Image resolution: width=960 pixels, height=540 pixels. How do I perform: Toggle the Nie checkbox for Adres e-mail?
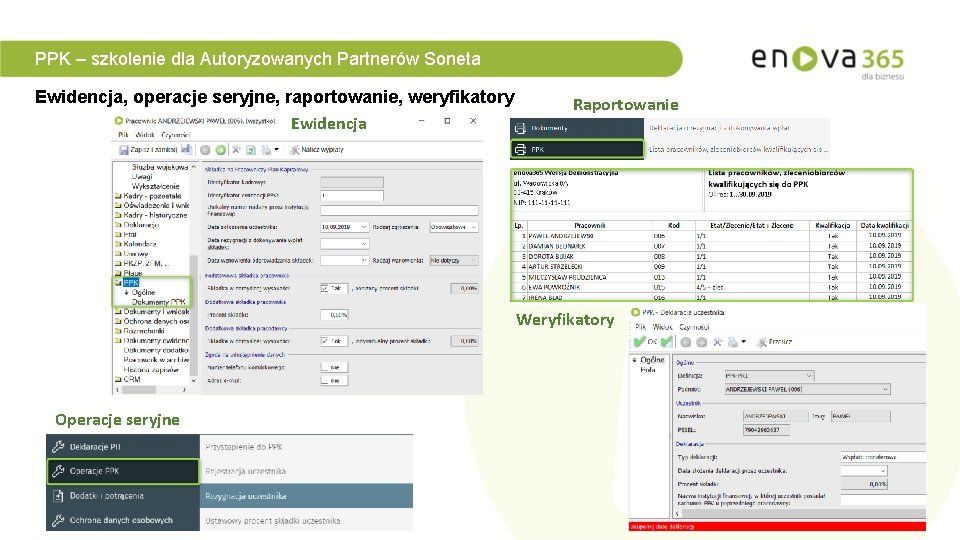tap(325, 381)
